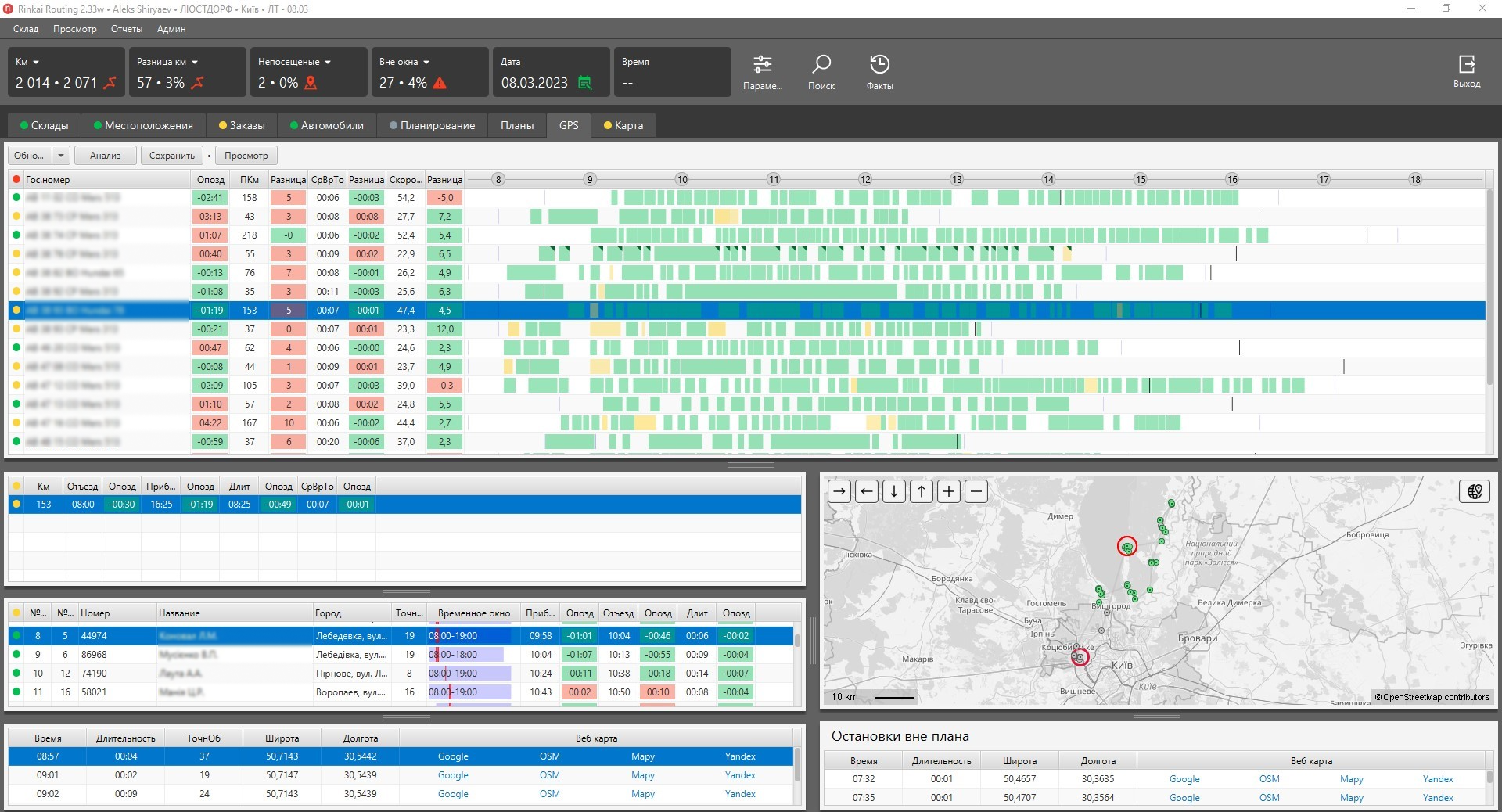The width and height of the screenshot is (1502, 812).
Task: Click the Поиск magnifier icon
Action: click(x=821, y=66)
